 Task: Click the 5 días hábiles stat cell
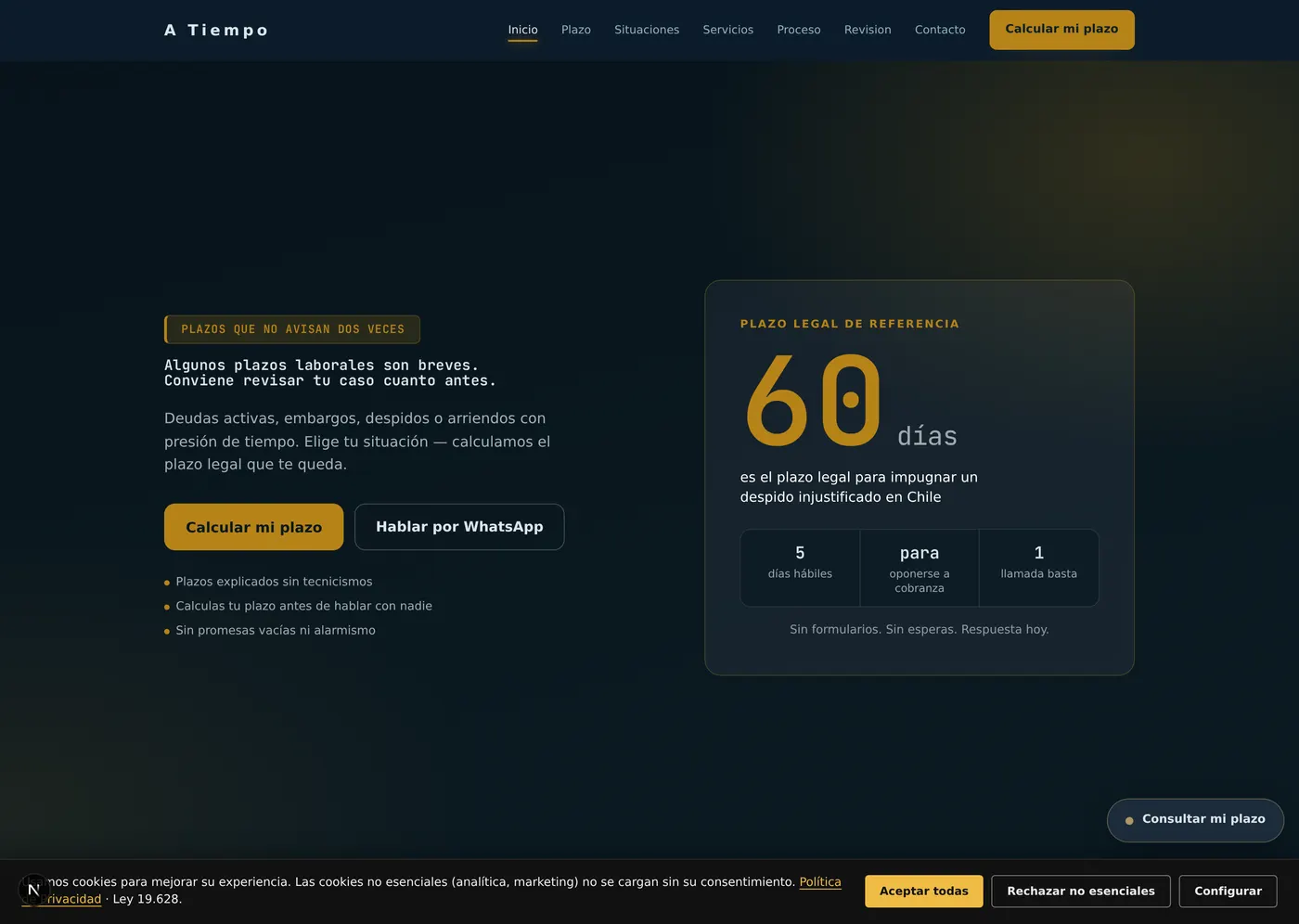coord(800,568)
